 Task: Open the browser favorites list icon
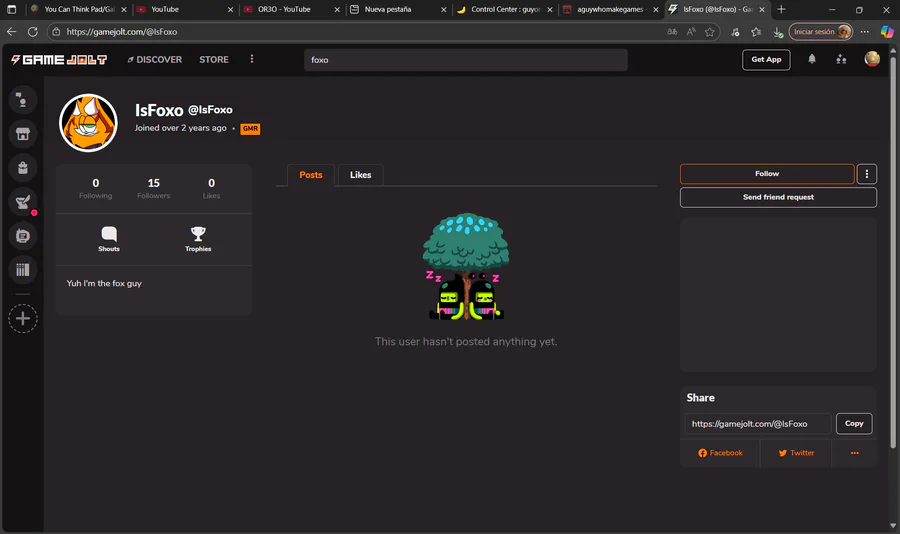756,32
